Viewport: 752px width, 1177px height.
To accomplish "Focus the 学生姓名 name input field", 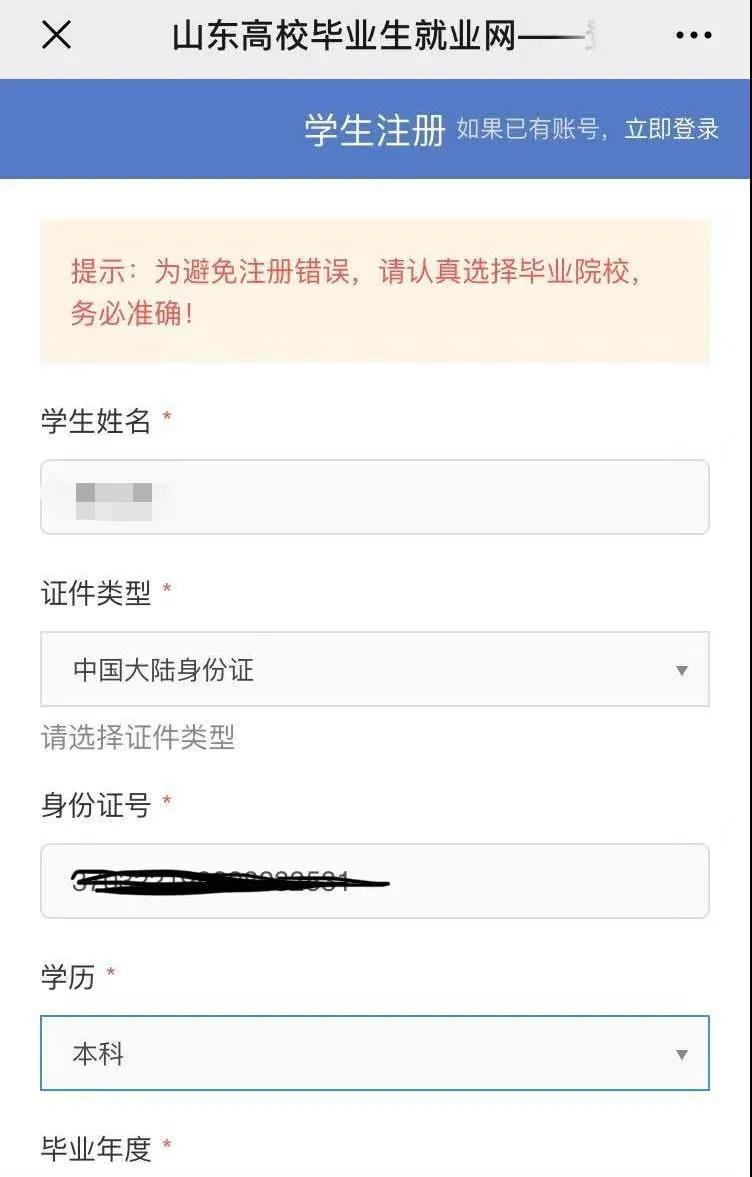I will pyautogui.click(x=374, y=497).
